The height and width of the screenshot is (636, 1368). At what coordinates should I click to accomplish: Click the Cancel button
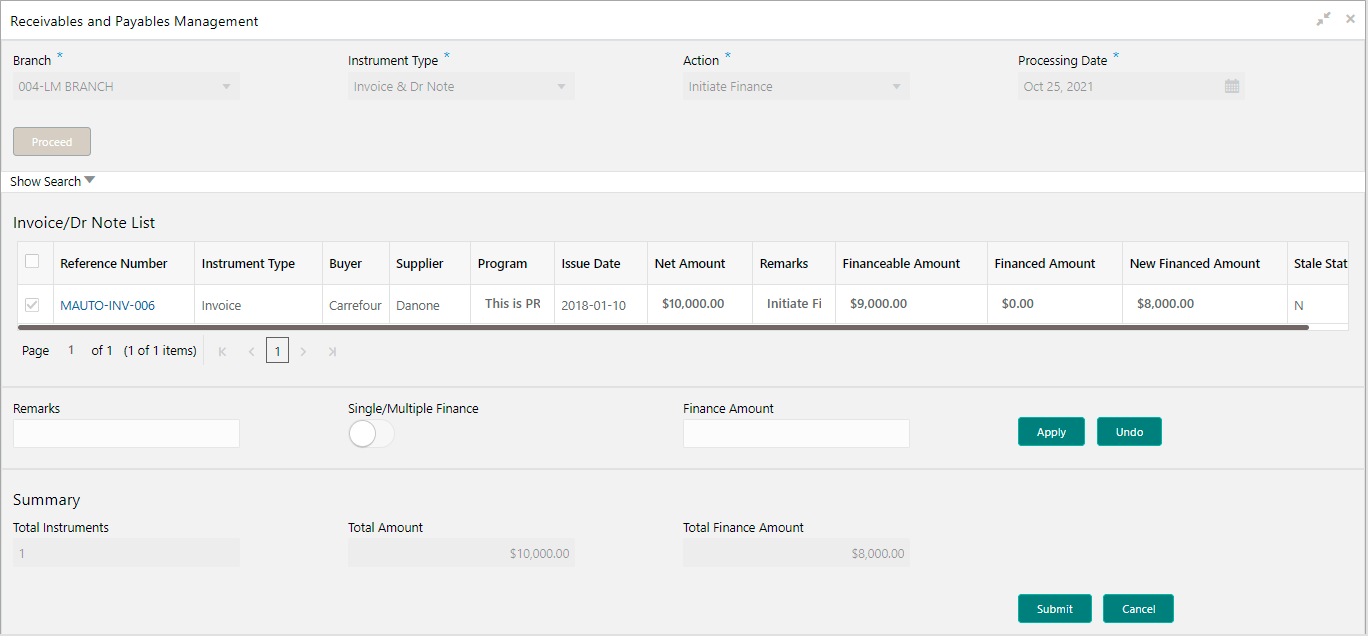[x=1138, y=609]
